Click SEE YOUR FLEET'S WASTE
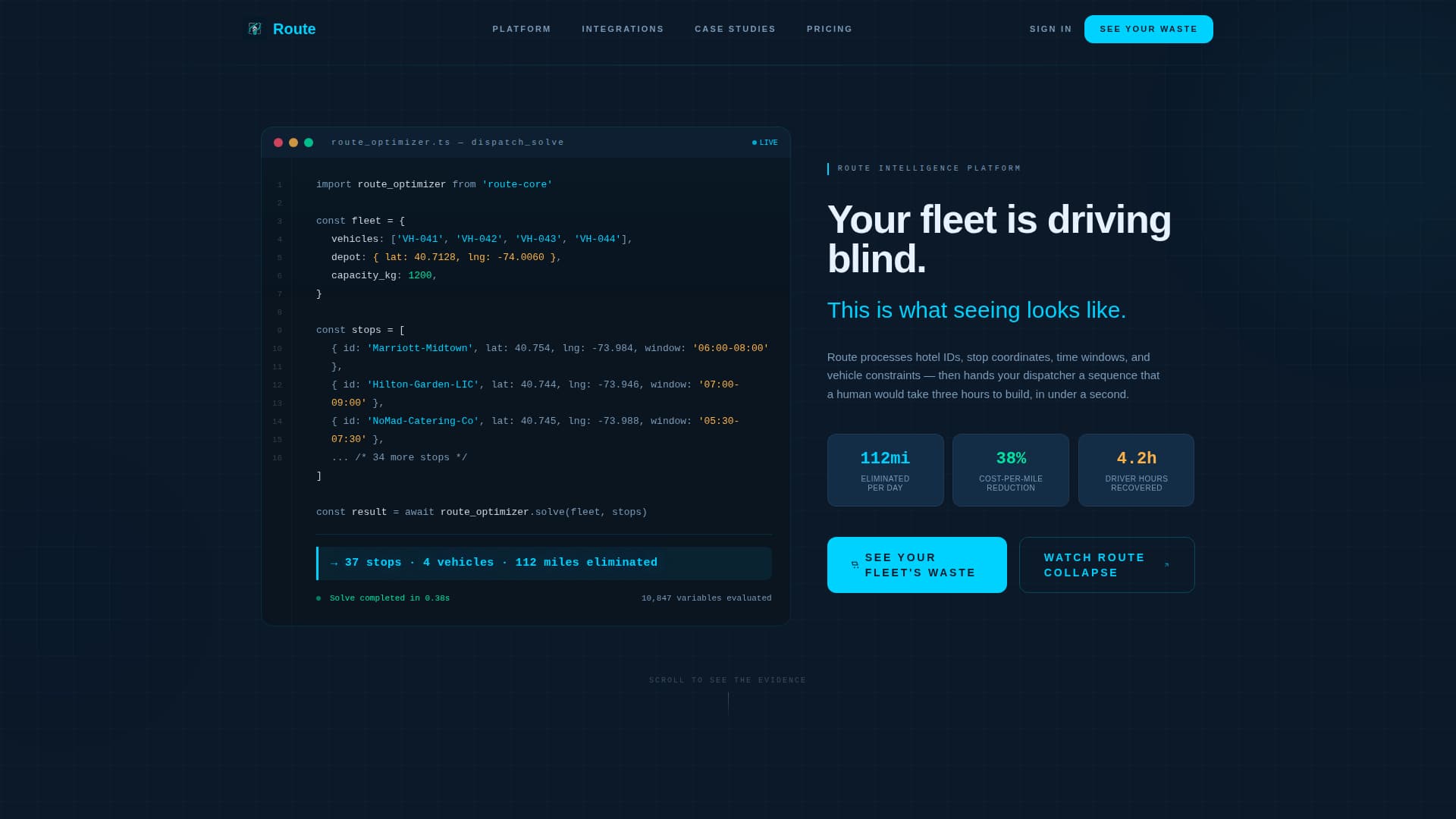The width and height of the screenshot is (1456, 819). (x=917, y=564)
